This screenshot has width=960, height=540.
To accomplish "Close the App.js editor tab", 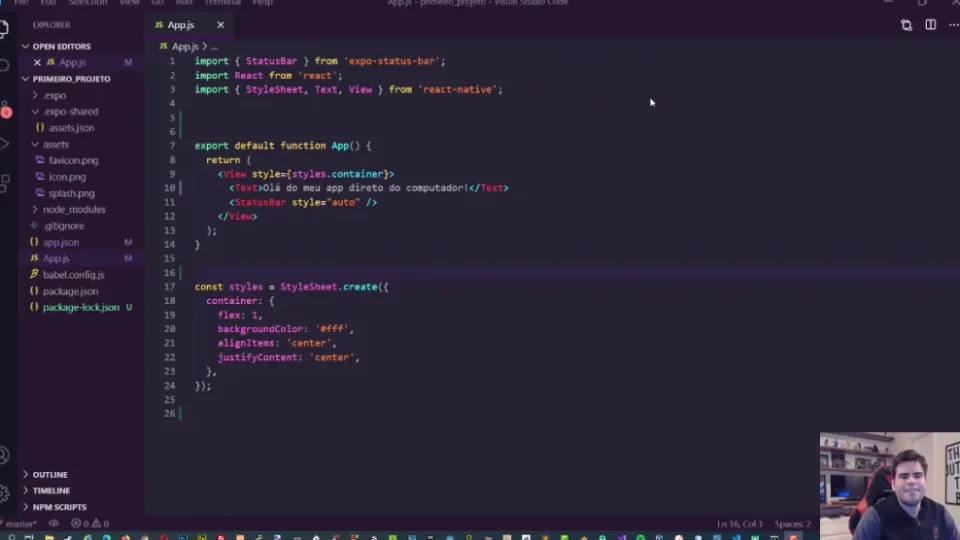I will [220, 25].
